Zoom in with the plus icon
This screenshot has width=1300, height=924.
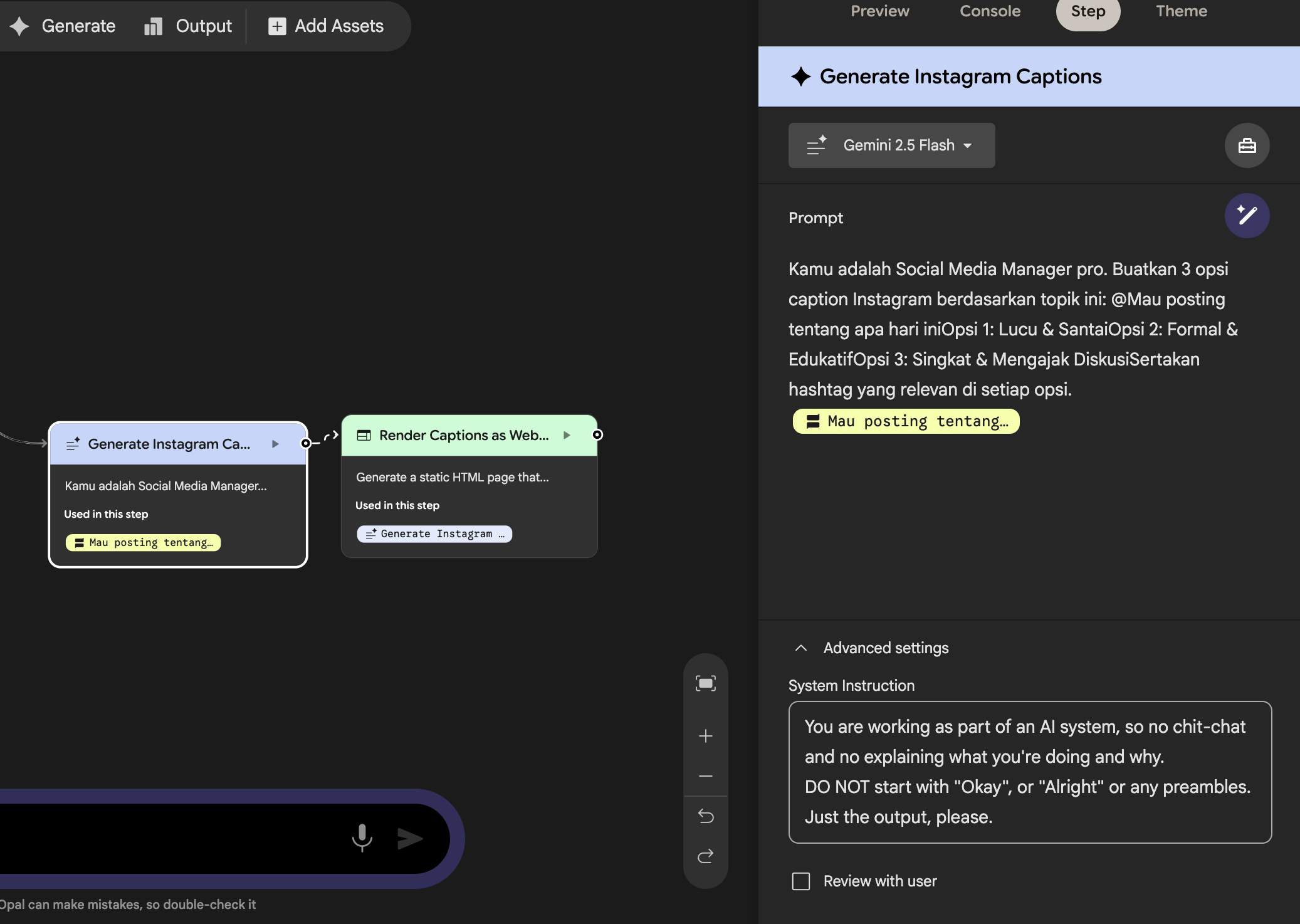[705, 736]
